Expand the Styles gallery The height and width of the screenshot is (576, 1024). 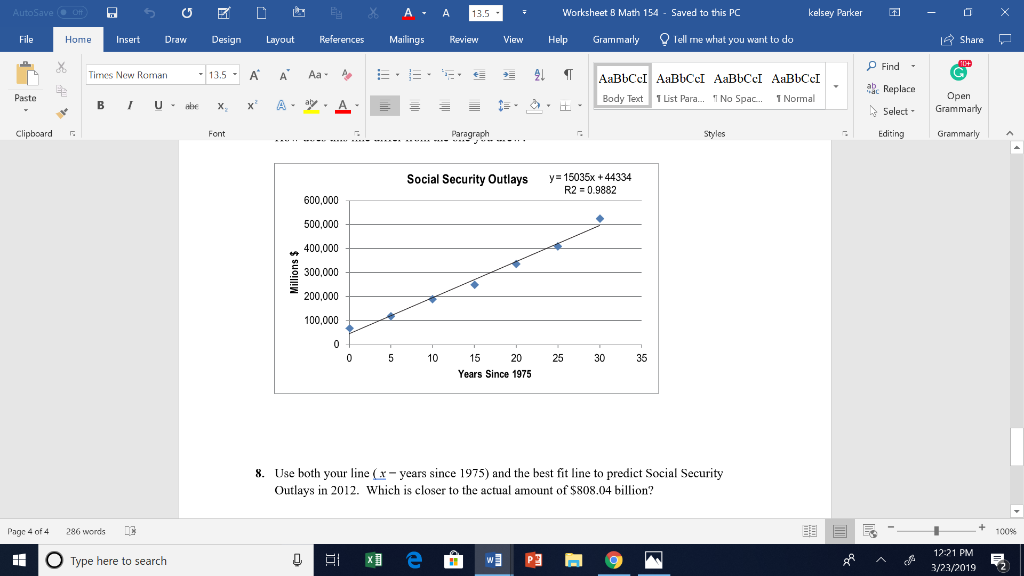pos(836,88)
